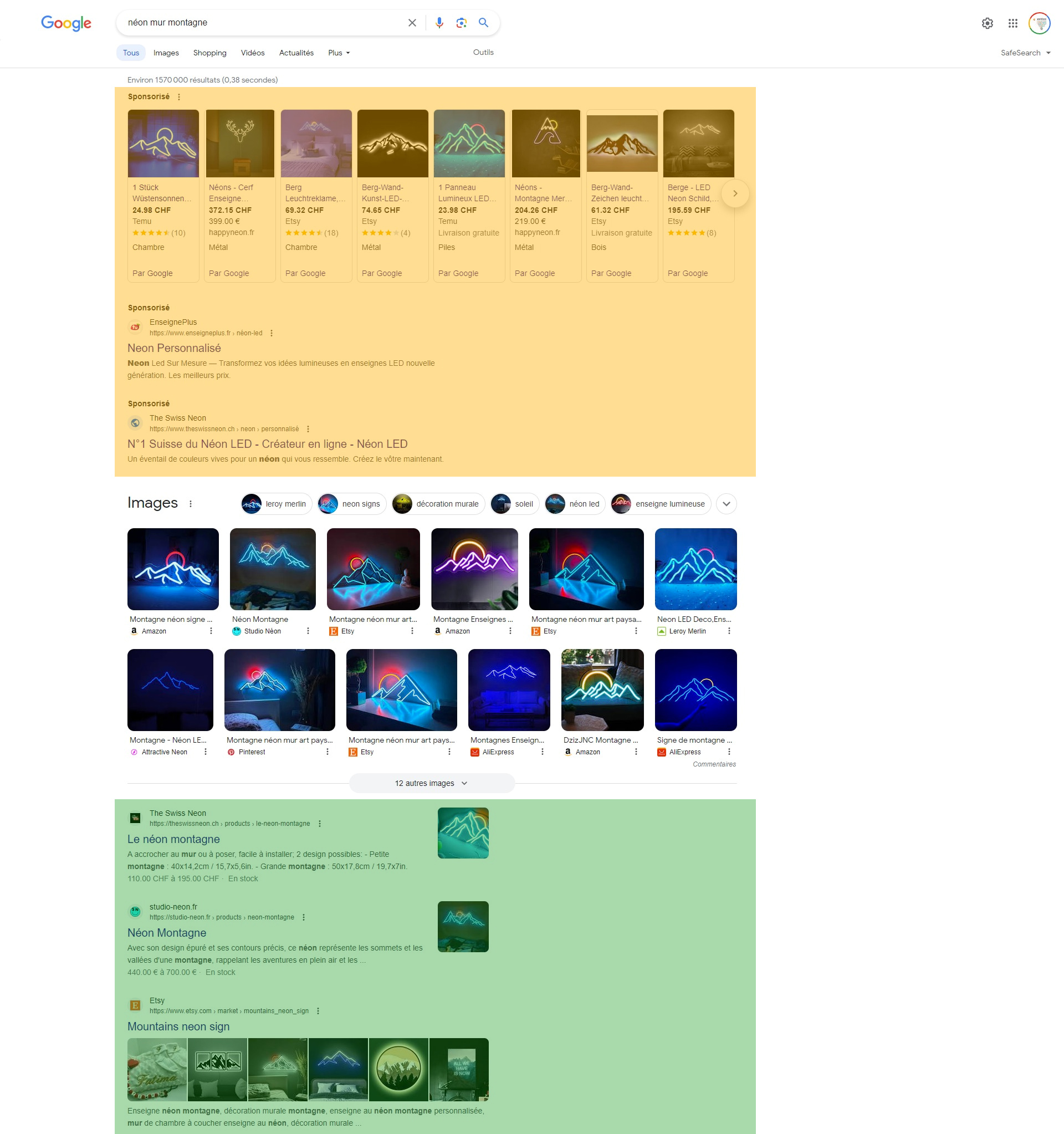Open 23.98 CHF Panneau Lumineux LED card

pyautogui.click(x=469, y=196)
